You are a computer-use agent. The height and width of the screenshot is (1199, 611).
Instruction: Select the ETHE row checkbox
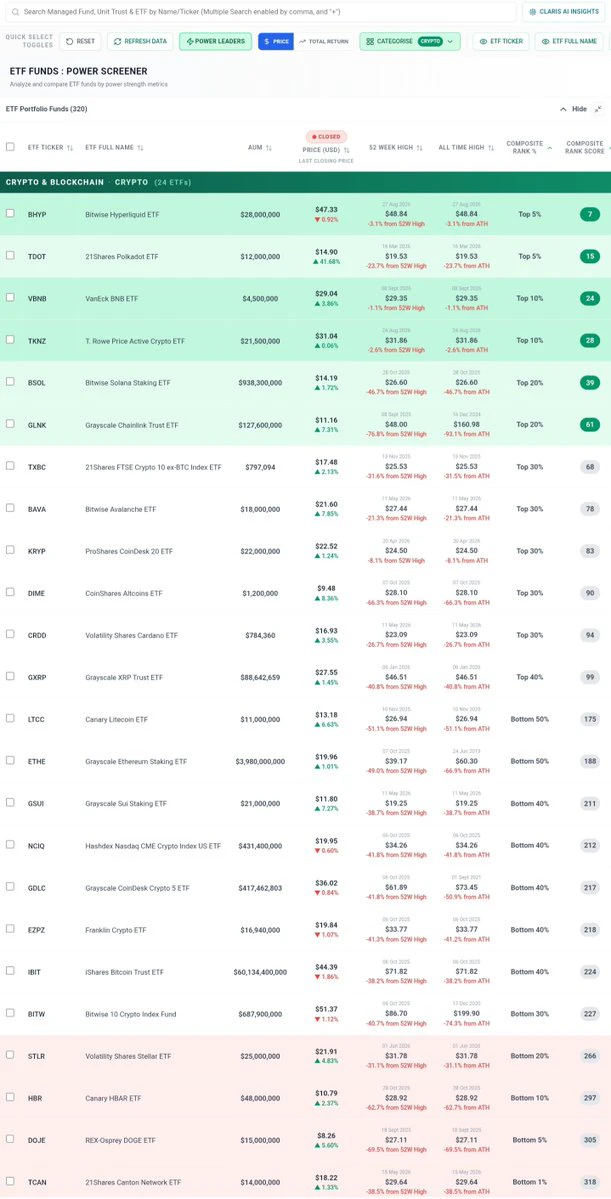tap(10, 760)
